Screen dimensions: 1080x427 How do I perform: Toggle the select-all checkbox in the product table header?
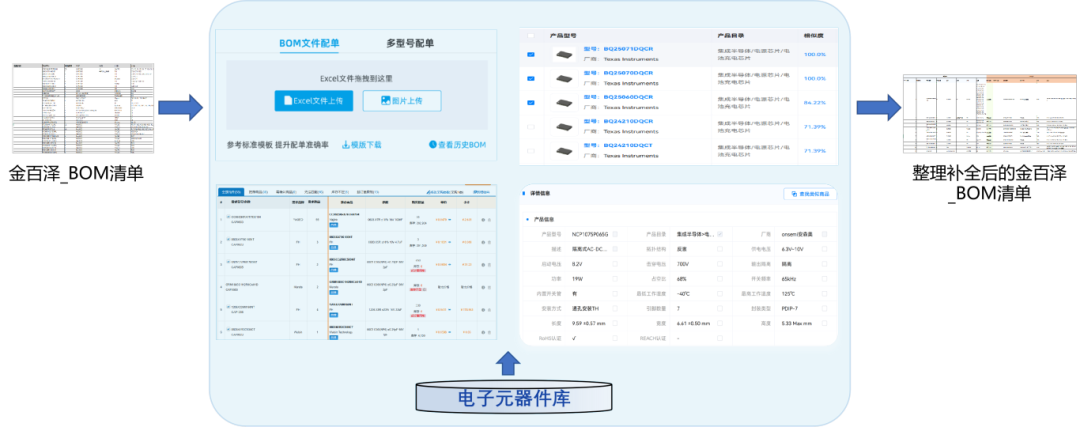pos(530,35)
